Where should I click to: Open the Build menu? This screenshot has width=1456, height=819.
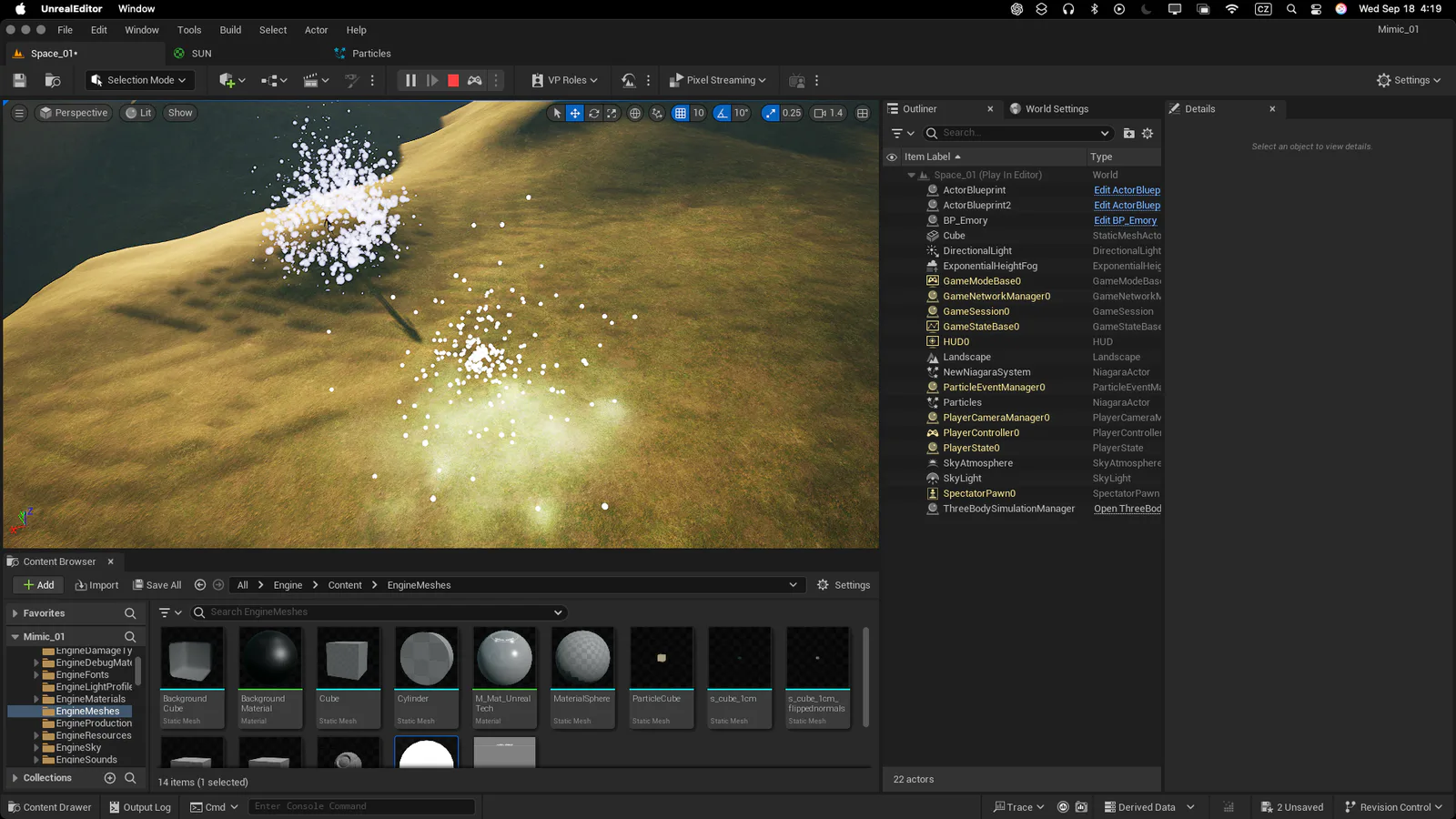click(x=230, y=30)
